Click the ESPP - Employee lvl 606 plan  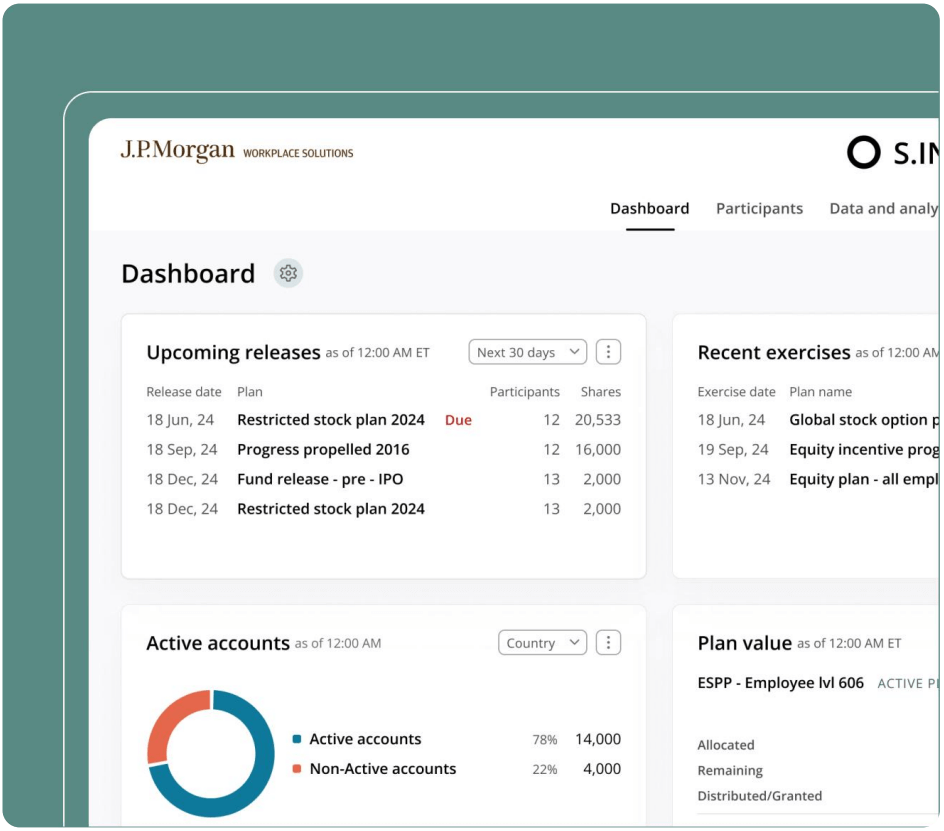[x=780, y=683]
